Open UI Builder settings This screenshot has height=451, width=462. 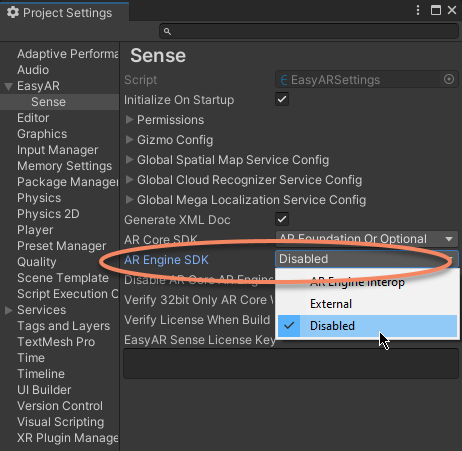click(44, 390)
